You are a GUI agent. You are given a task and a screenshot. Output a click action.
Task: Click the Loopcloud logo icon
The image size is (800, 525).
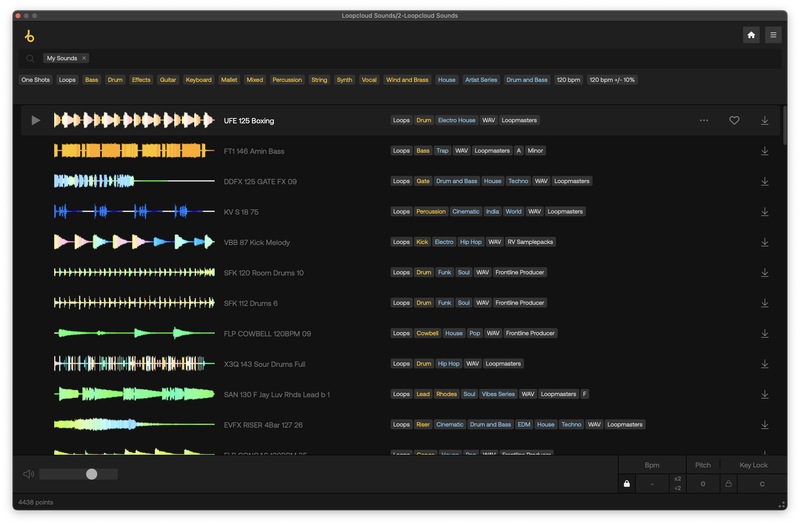tap(29, 36)
